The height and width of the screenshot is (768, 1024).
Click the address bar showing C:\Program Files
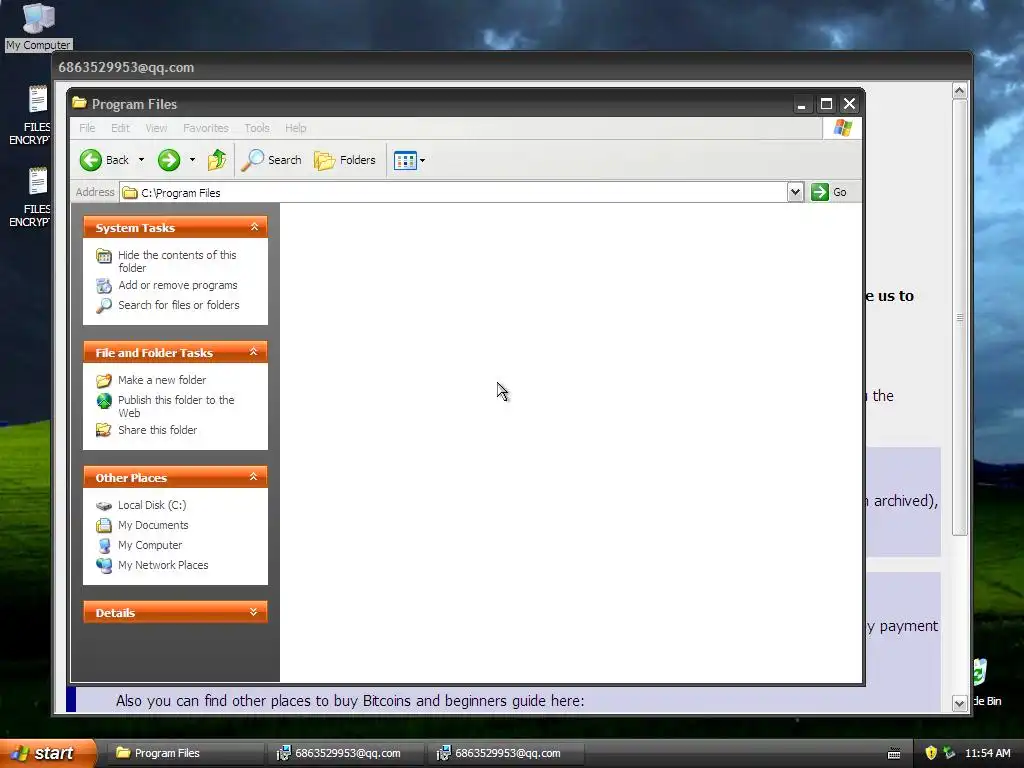(x=454, y=193)
